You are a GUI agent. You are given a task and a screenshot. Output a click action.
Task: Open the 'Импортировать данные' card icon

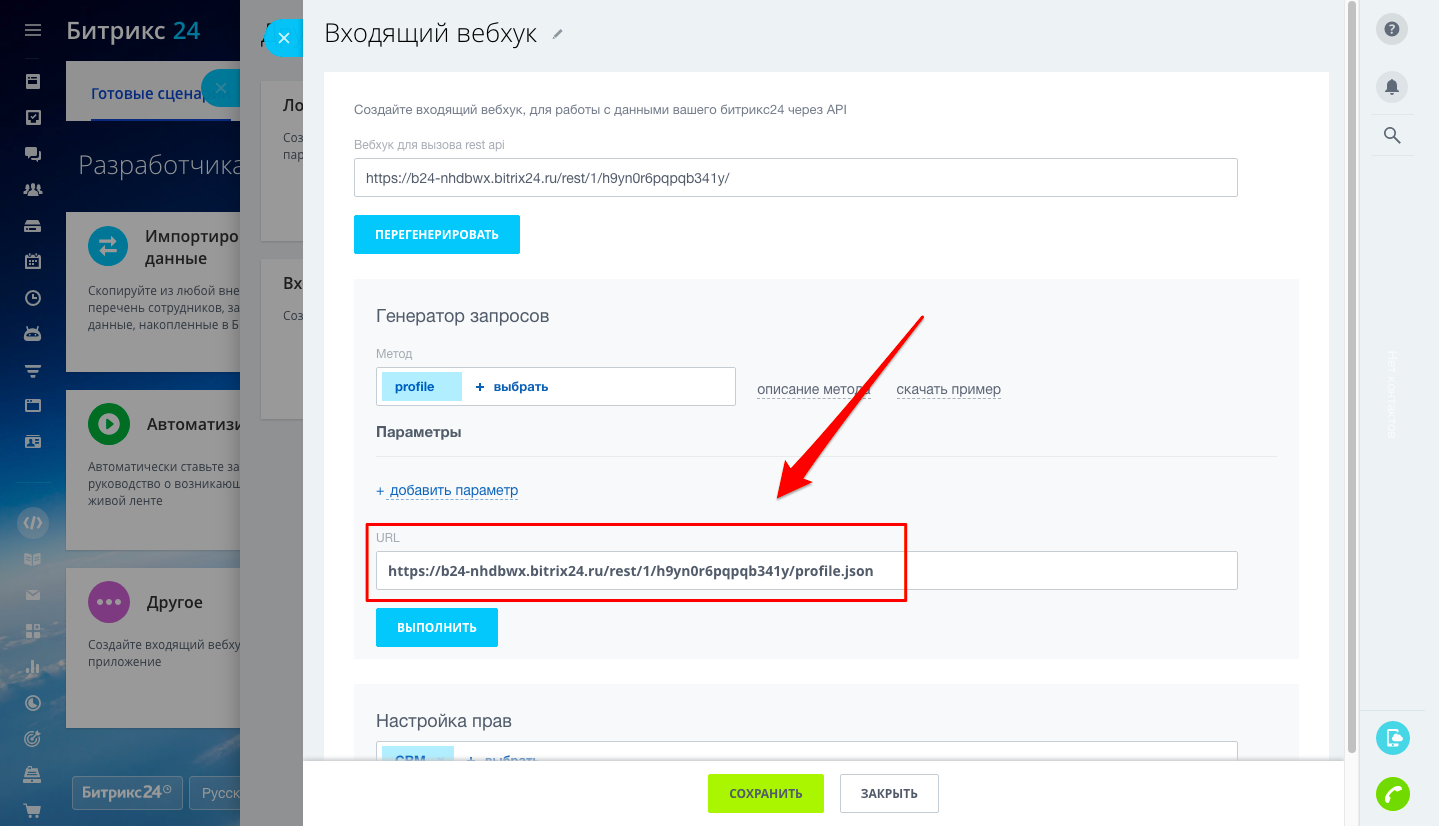tap(109, 245)
